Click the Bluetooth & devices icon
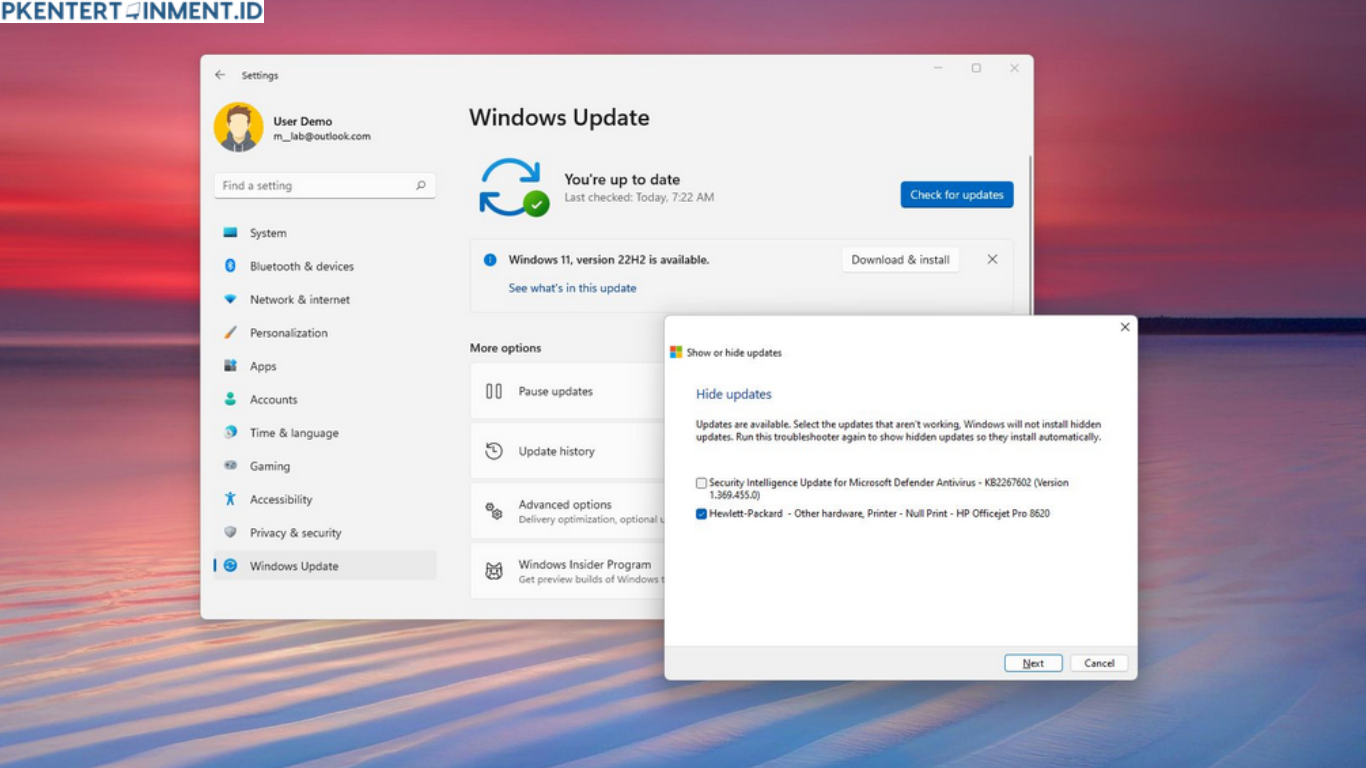1366x768 pixels. (232, 266)
